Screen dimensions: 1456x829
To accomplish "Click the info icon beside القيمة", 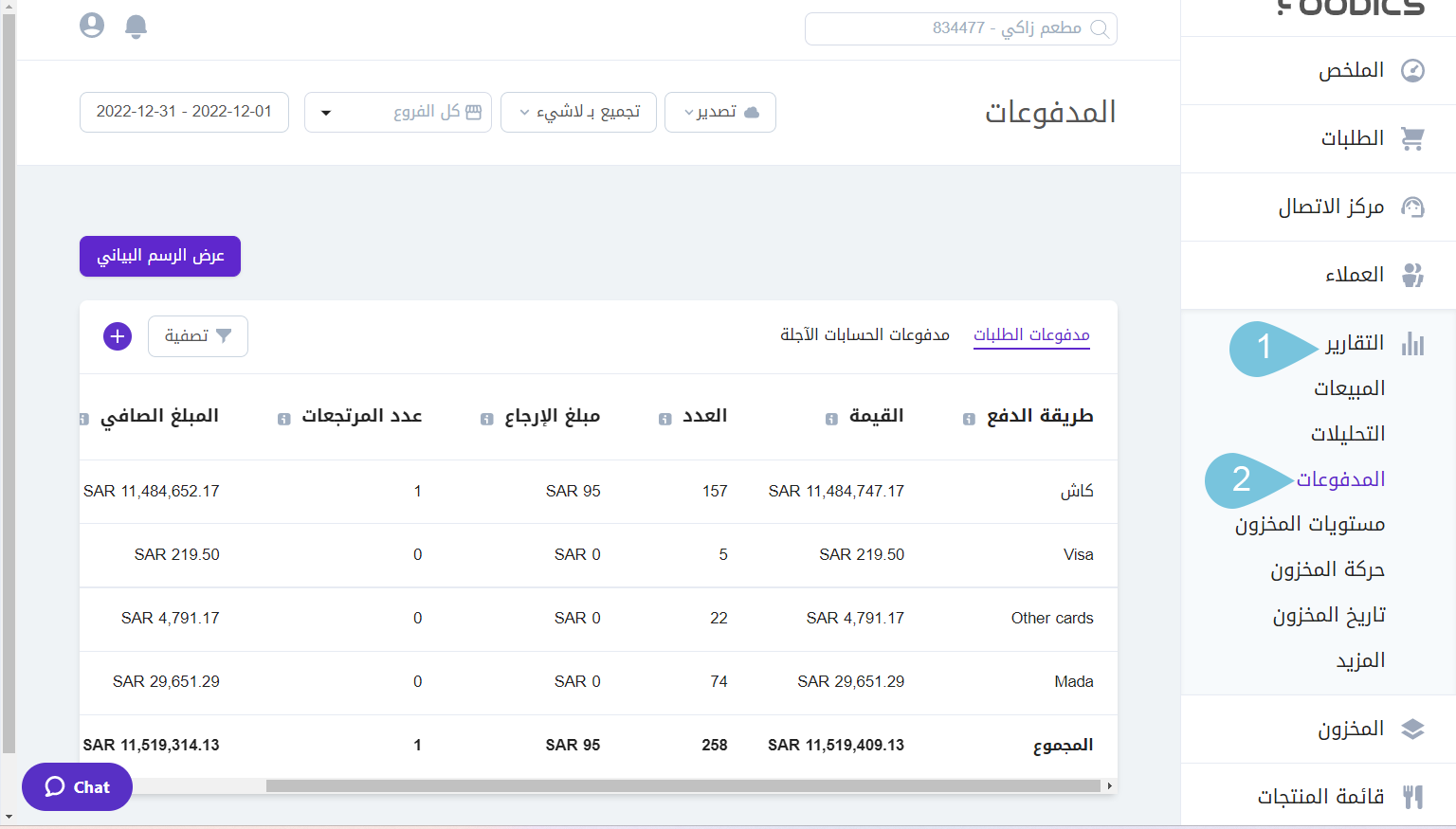I will pyautogui.click(x=831, y=419).
